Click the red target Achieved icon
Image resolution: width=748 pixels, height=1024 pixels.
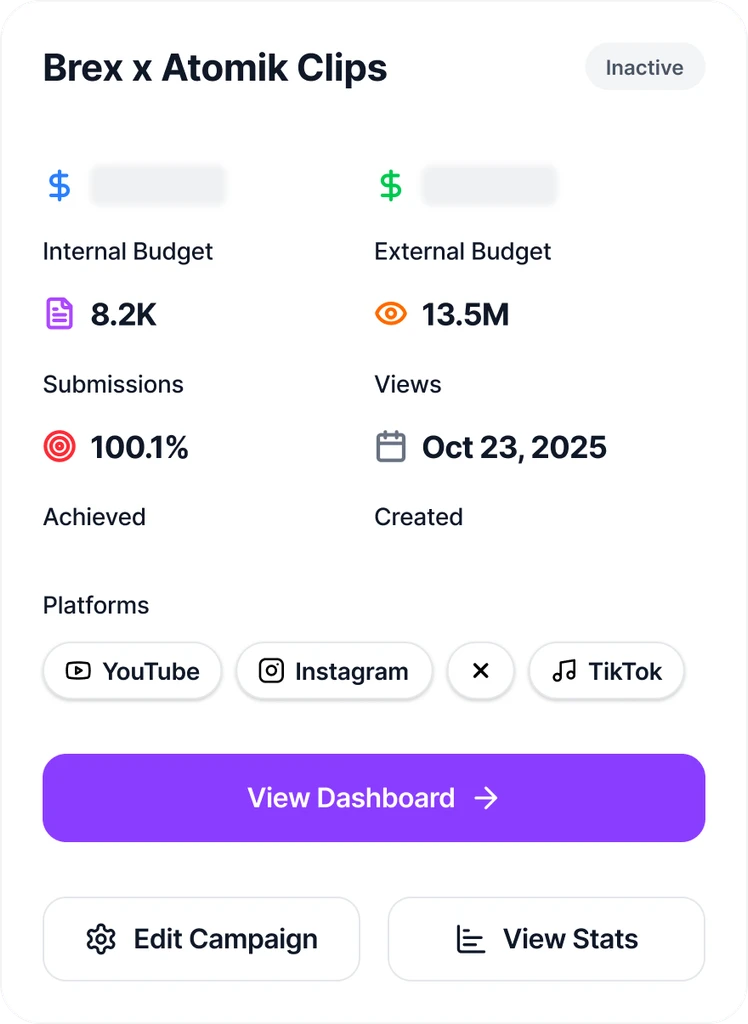60,447
